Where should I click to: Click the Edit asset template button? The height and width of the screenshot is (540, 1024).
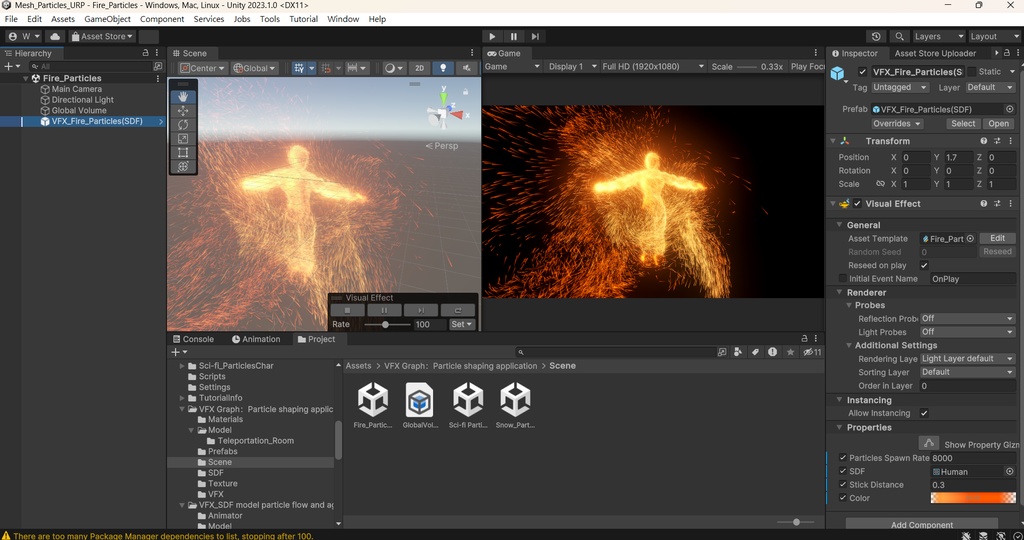pyautogui.click(x=997, y=238)
